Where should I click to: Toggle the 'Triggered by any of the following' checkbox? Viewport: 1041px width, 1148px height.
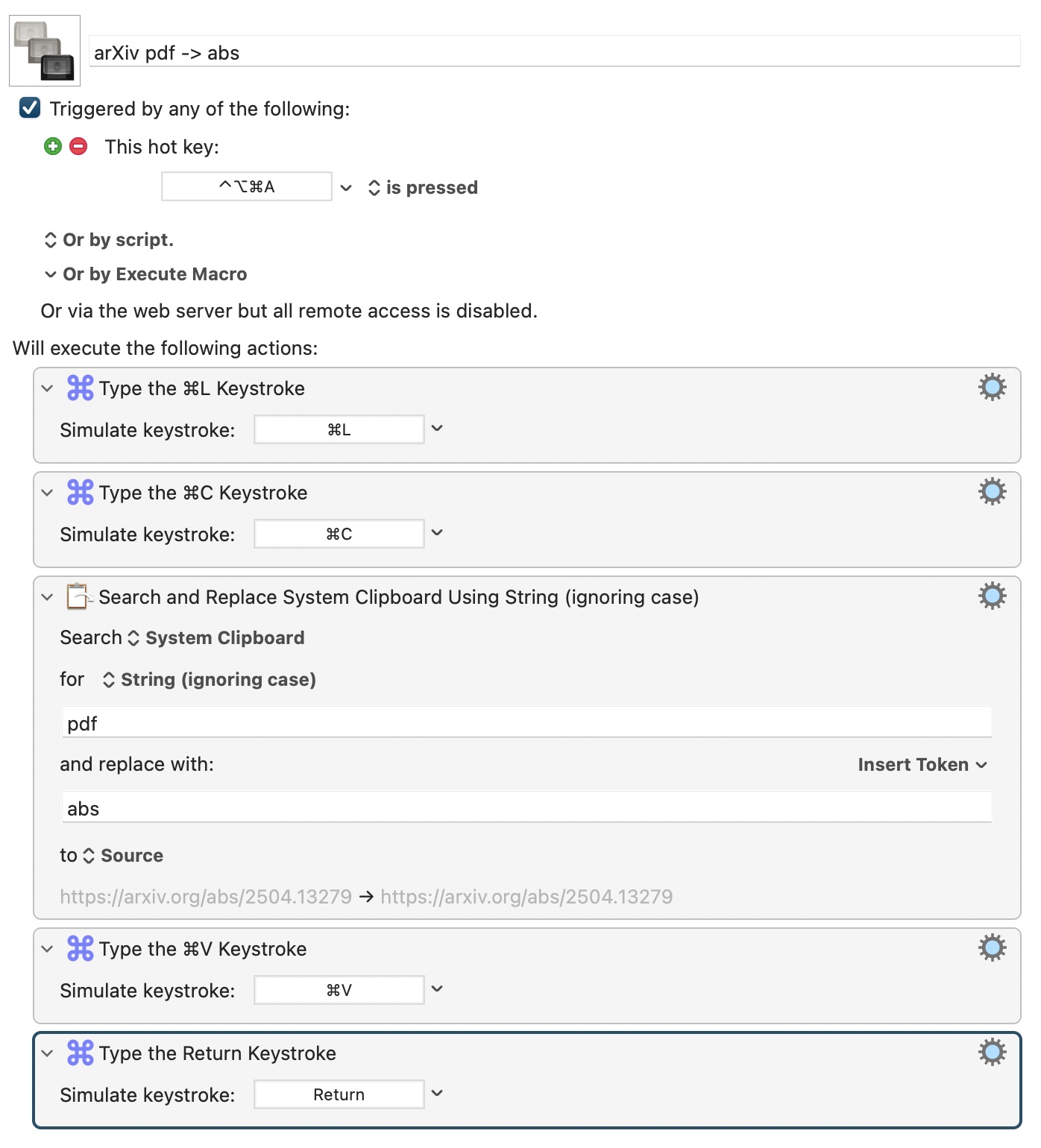point(30,108)
